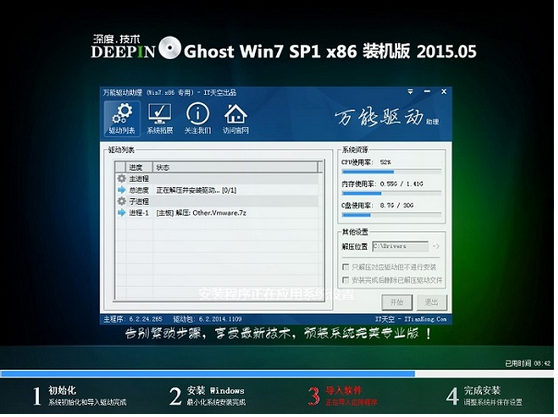Click the DEEPIN disc logo icon
The width and height of the screenshot is (558, 417).
[x=170, y=48]
